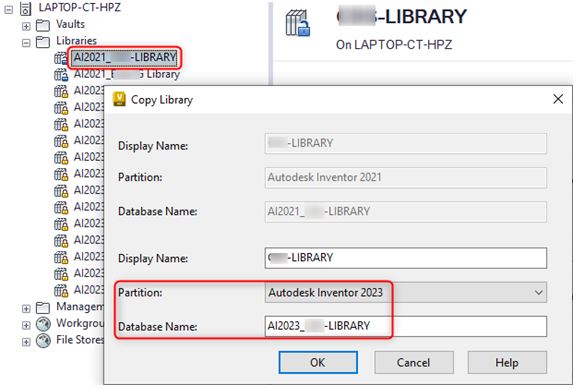Click the Workgroups globe icon
Screen dimensions: 578x389
(x=43, y=324)
